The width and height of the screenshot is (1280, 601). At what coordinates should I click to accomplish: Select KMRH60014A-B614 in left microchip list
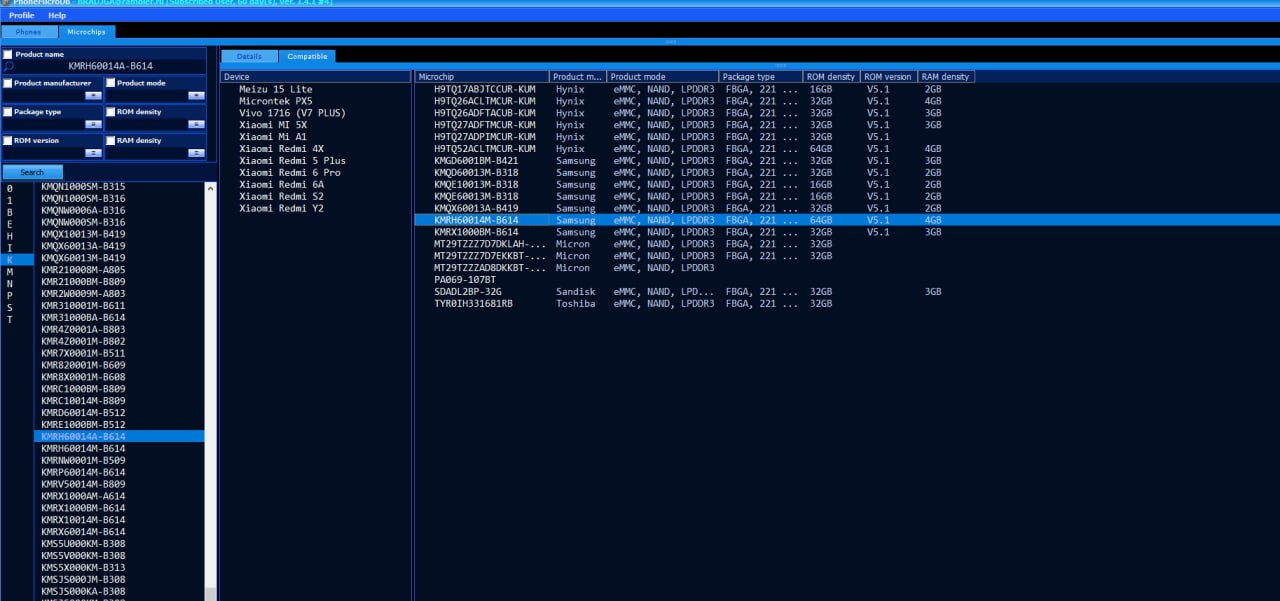119,437
